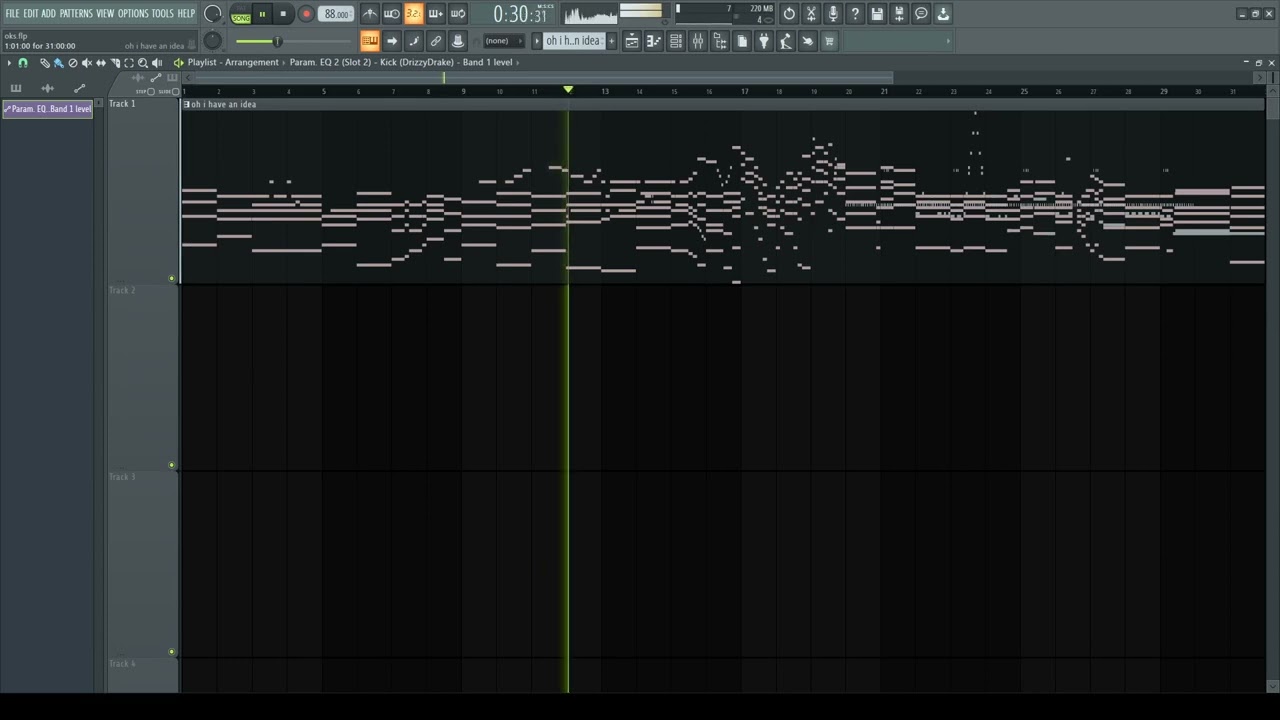Toggle the SLIDE checkbox in playlist
1280x720 pixels.
pyautogui.click(x=175, y=91)
